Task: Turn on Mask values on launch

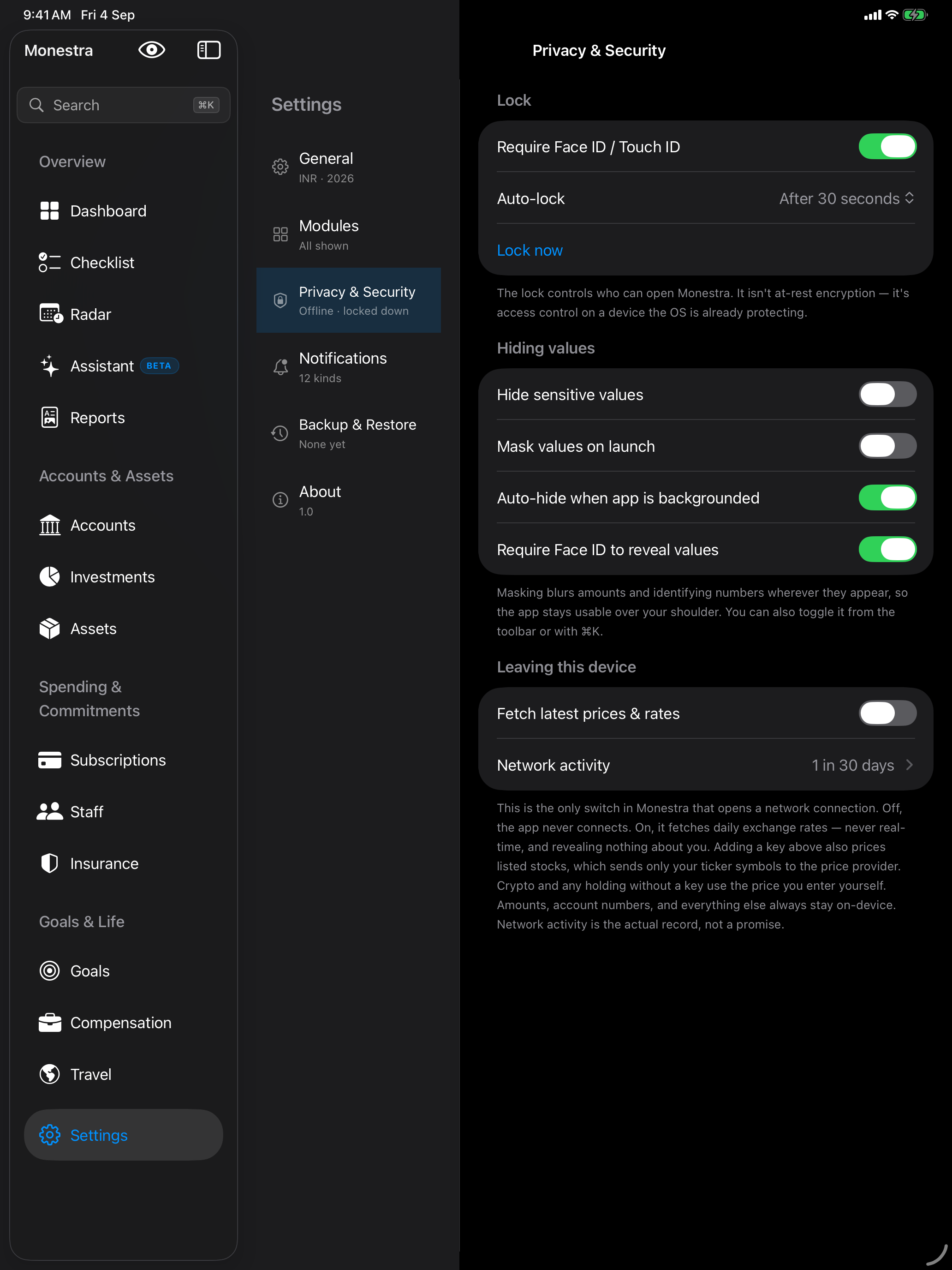Action: tap(887, 446)
